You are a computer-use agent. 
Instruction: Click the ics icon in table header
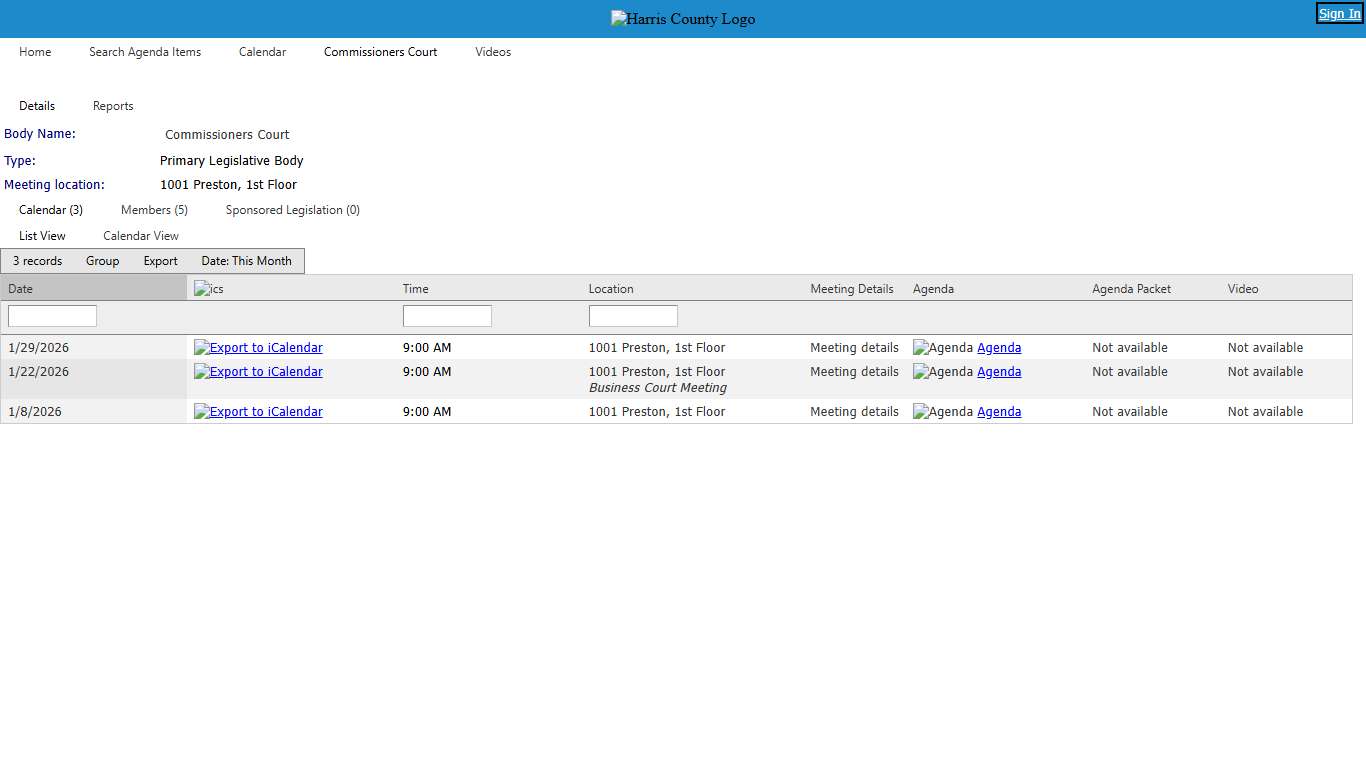pyautogui.click(x=209, y=289)
